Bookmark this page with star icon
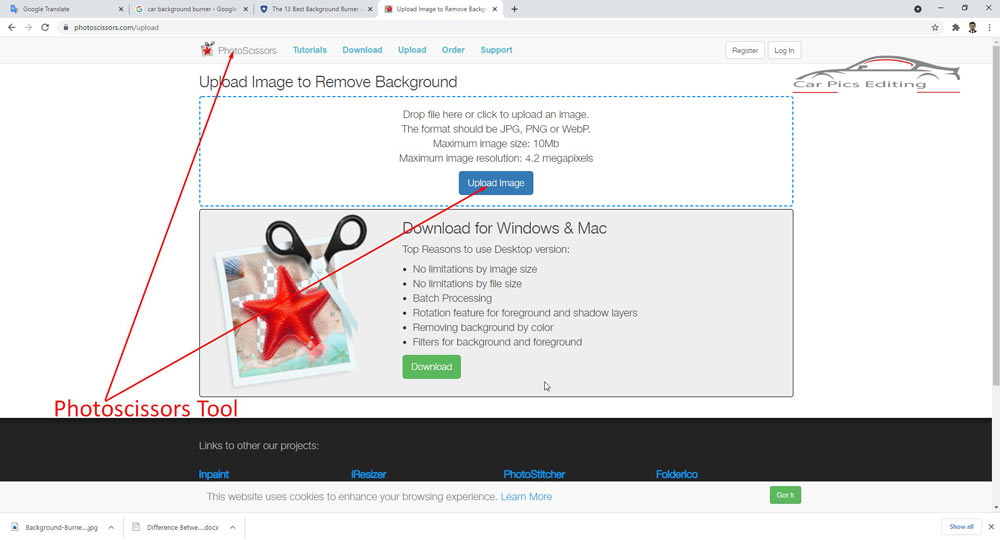The width and height of the screenshot is (1000, 540). (935, 27)
